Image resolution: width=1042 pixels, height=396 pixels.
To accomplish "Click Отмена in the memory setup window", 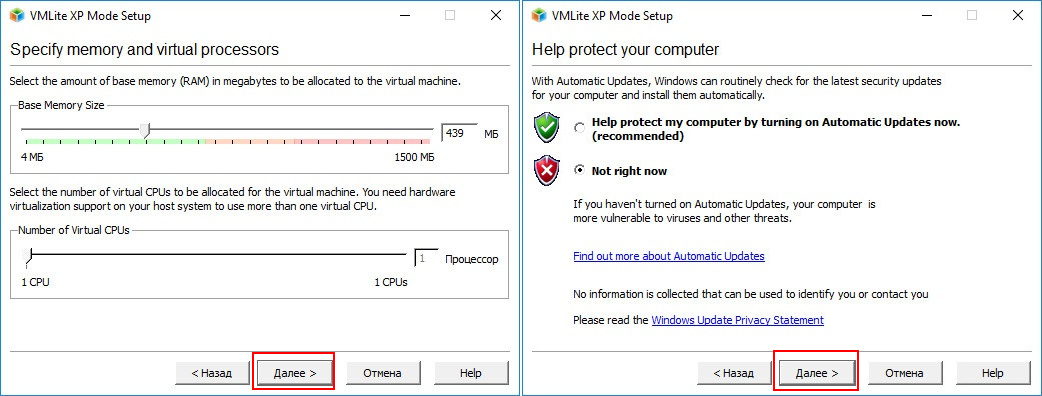I will coord(382,373).
